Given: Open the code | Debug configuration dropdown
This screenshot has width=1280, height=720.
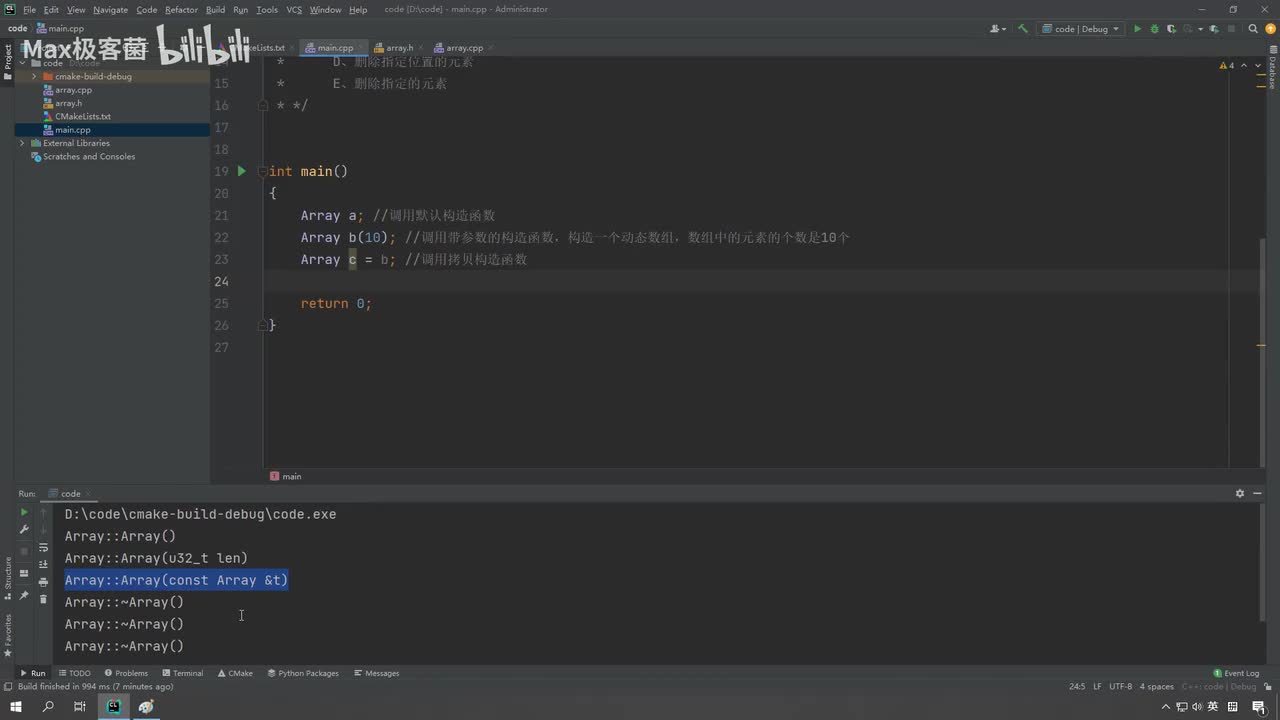Looking at the screenshot, I should [x=1080, y=29].
